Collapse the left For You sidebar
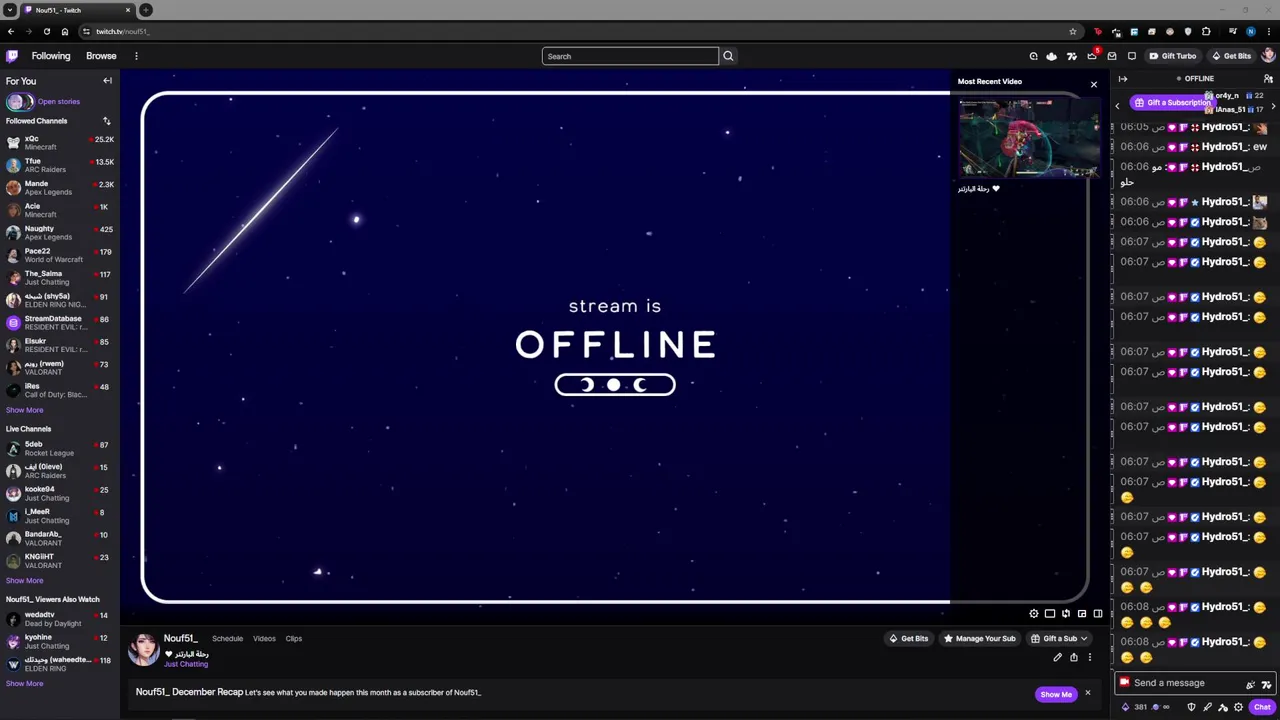Image resolution: width=1280 pixels, height=720 pixels. [107, 81]
